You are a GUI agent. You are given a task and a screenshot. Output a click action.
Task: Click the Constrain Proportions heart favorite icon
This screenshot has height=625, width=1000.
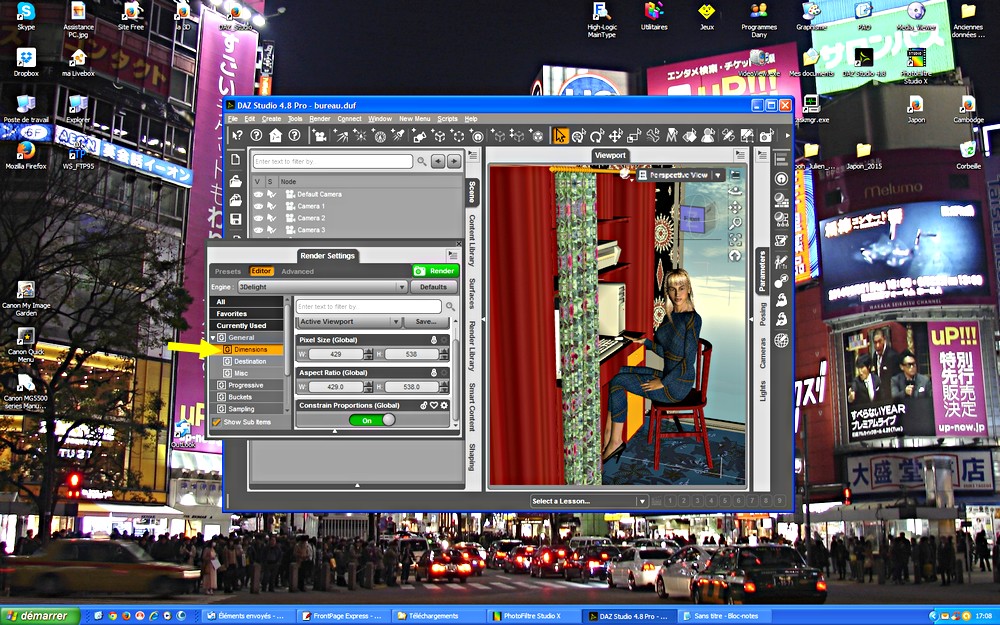(x=434, y=405)
